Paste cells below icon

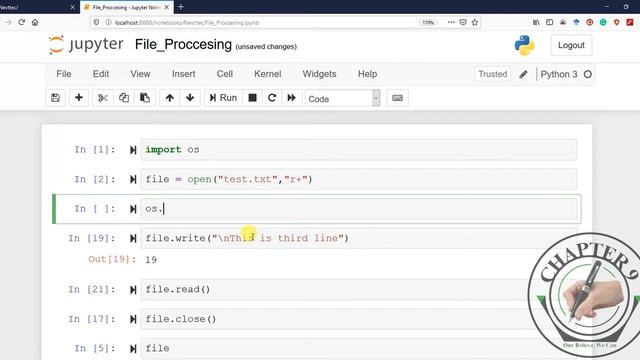point(144,98)
